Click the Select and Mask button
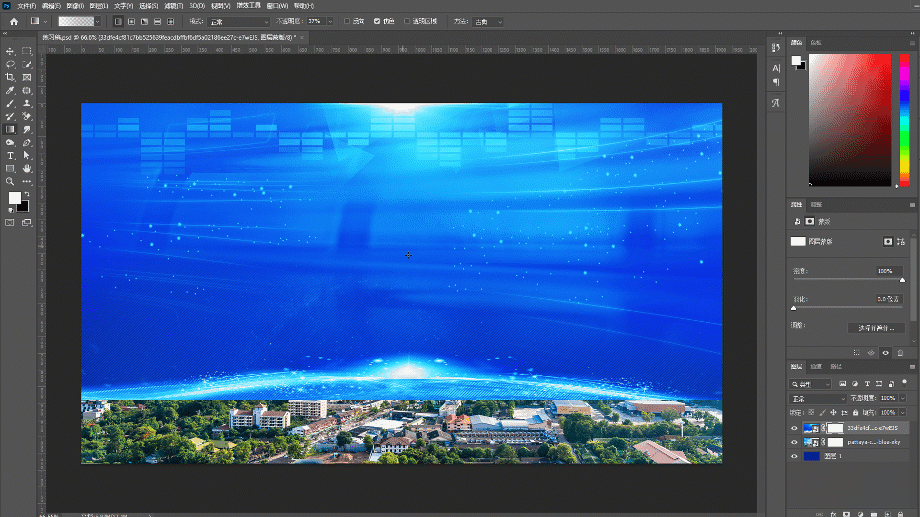Screen dimensions: 920x517 pos(876,328)
